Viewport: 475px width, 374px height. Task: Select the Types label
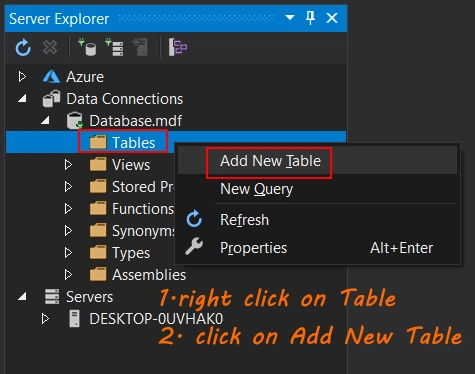131,253
